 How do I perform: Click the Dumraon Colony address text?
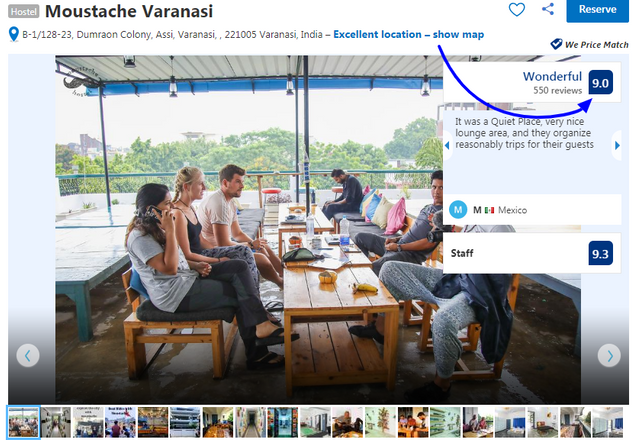[x=172, y=34]
